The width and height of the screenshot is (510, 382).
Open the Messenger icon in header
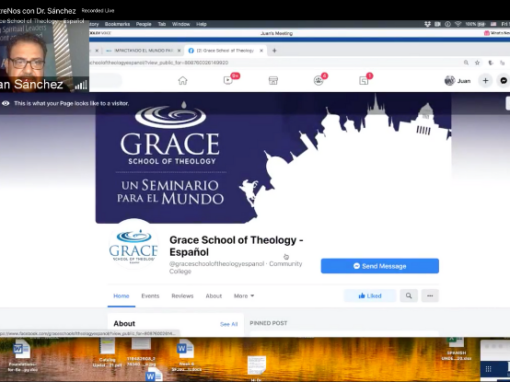(504, 81)
